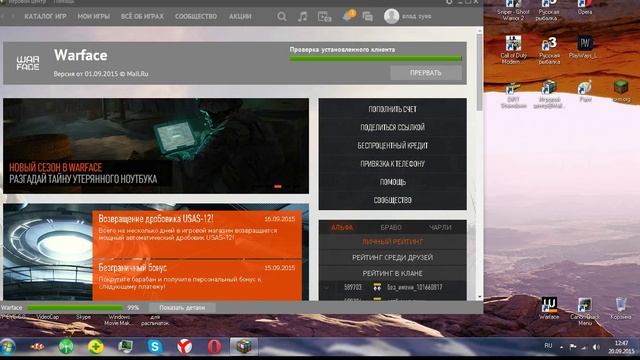Click Привязка к телефону
This screenshot has width=640, height=360.
[392, 164]
